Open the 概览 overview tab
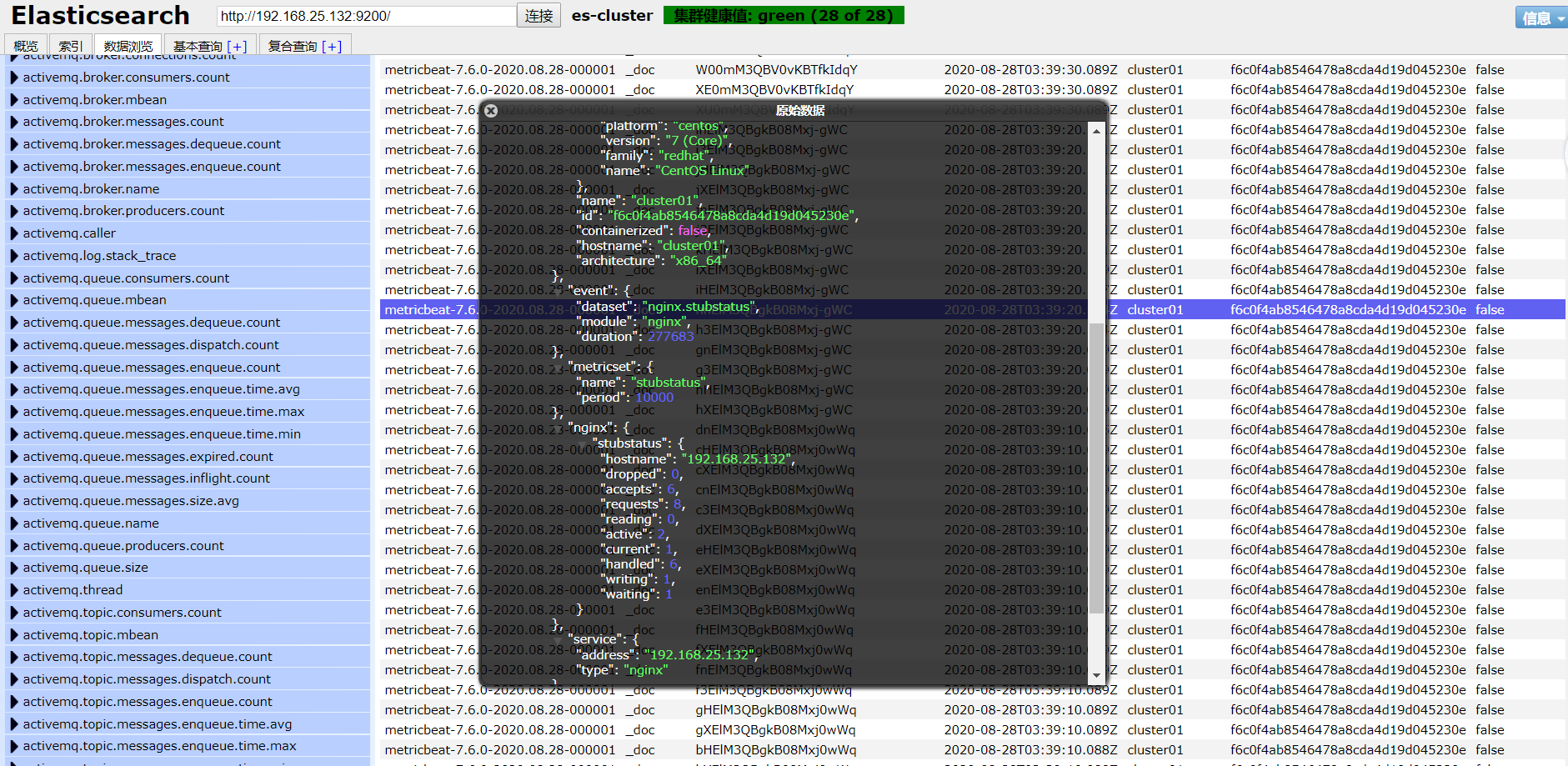The image size is (1568, 766). (x=26, y=46)
